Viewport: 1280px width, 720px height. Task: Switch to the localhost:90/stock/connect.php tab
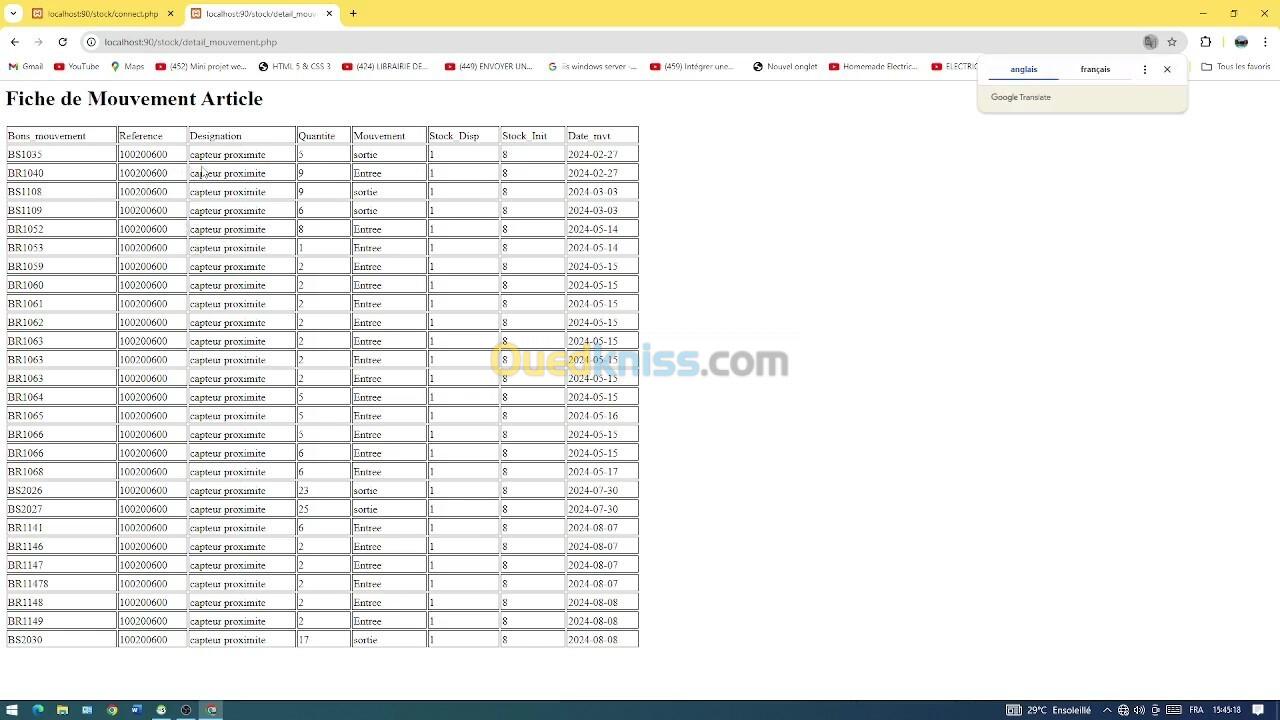pyautogui.click(x=103, y=14)
